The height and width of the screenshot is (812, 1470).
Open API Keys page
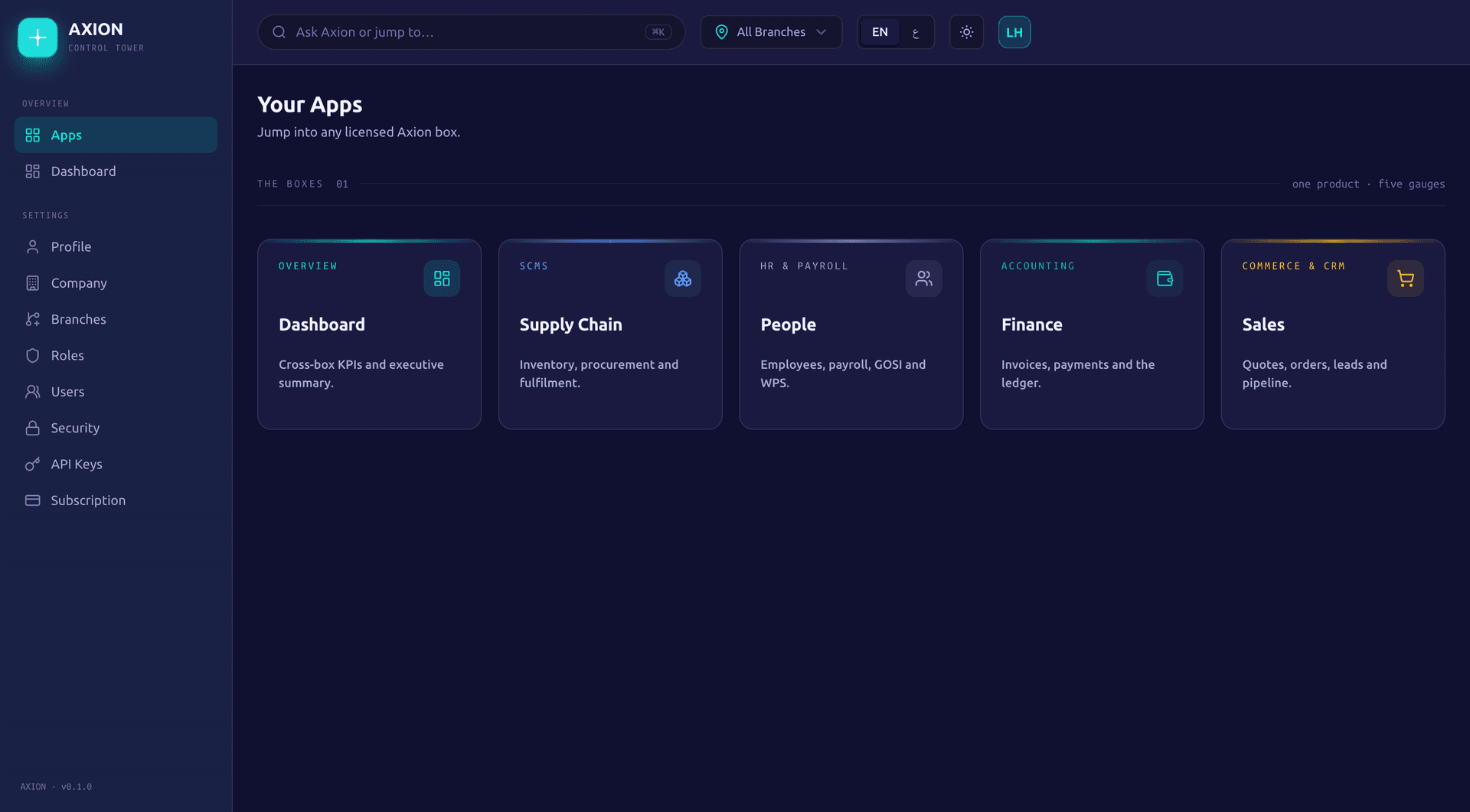click(116, 464)
